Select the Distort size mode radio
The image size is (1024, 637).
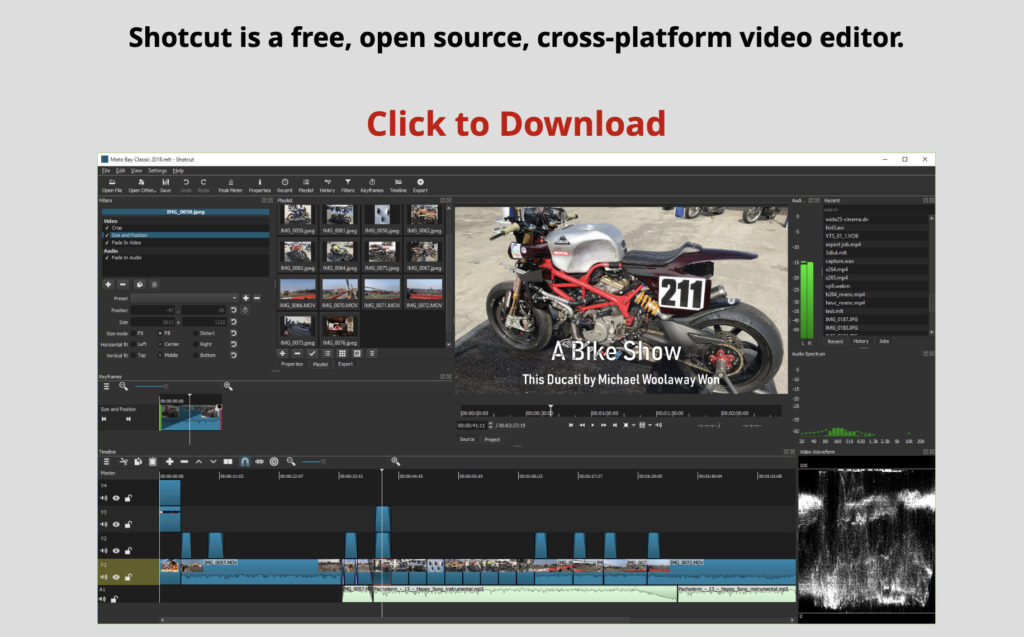click(195, 333)
